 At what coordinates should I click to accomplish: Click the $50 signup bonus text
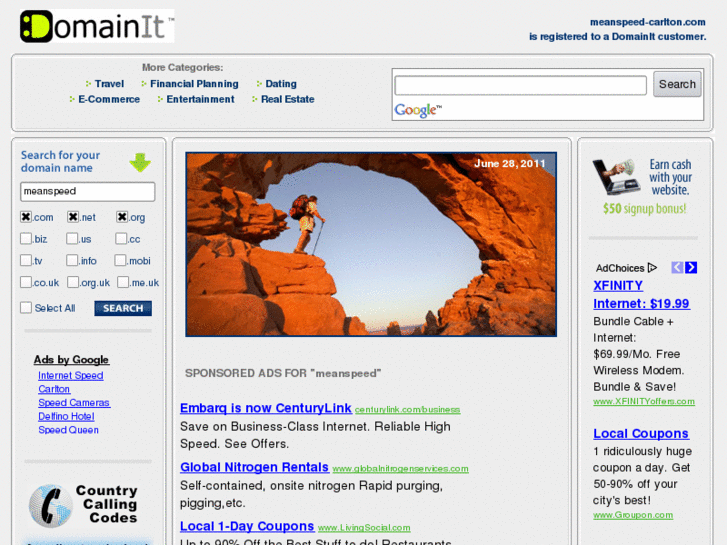644,209
